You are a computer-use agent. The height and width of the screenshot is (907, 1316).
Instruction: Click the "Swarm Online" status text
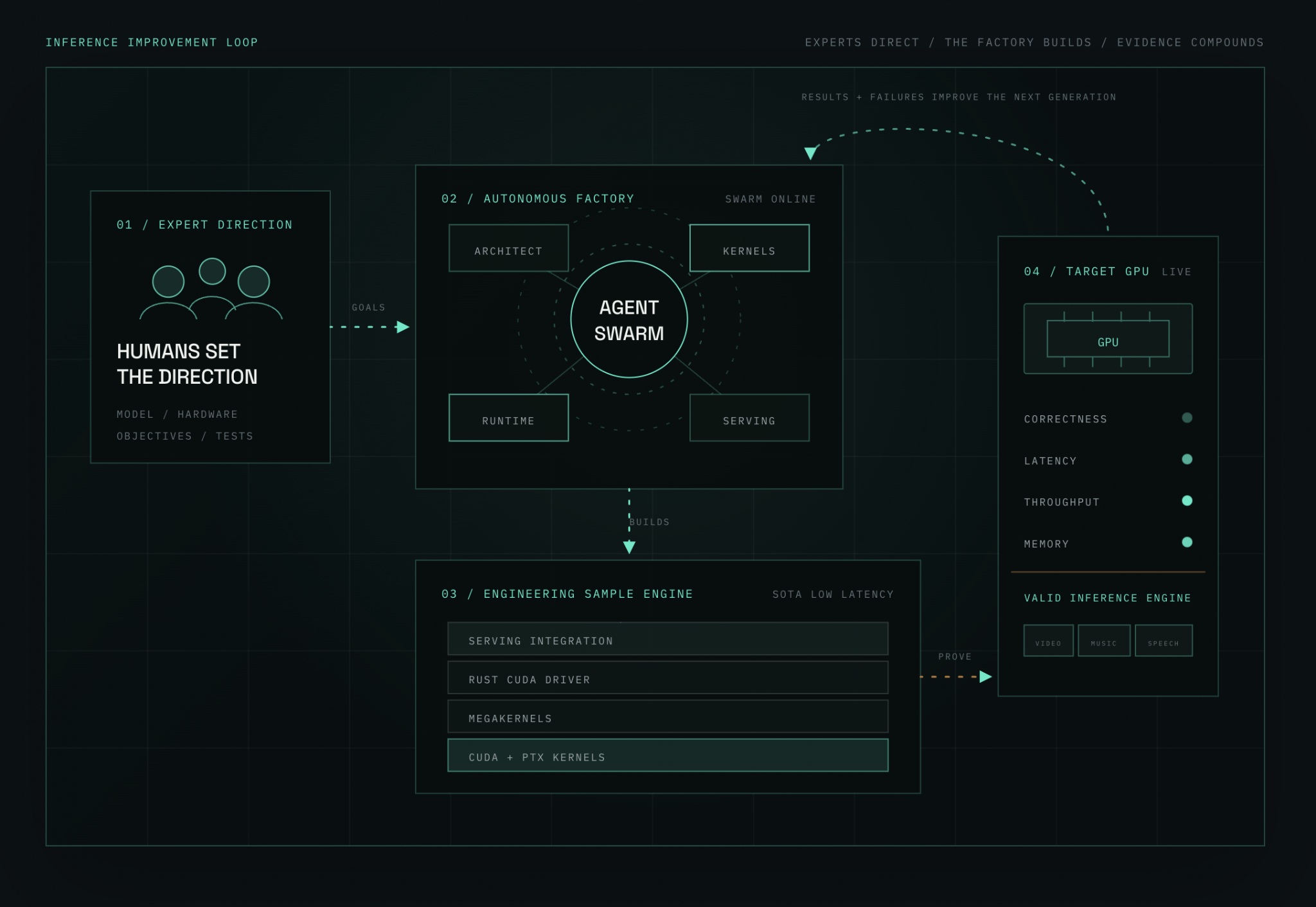770,199
